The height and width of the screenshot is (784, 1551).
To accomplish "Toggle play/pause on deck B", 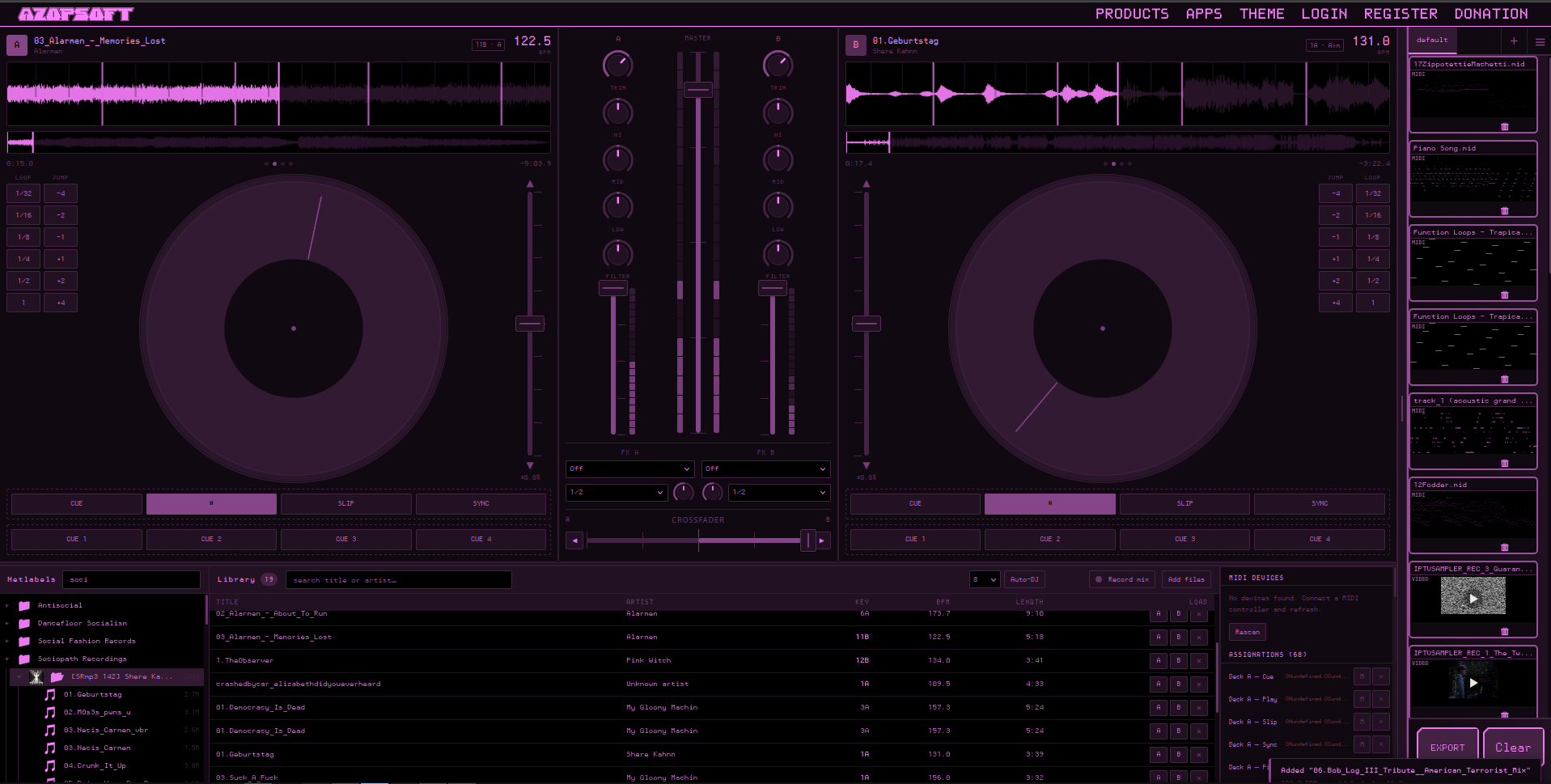I will click(x=1050, y=503).
